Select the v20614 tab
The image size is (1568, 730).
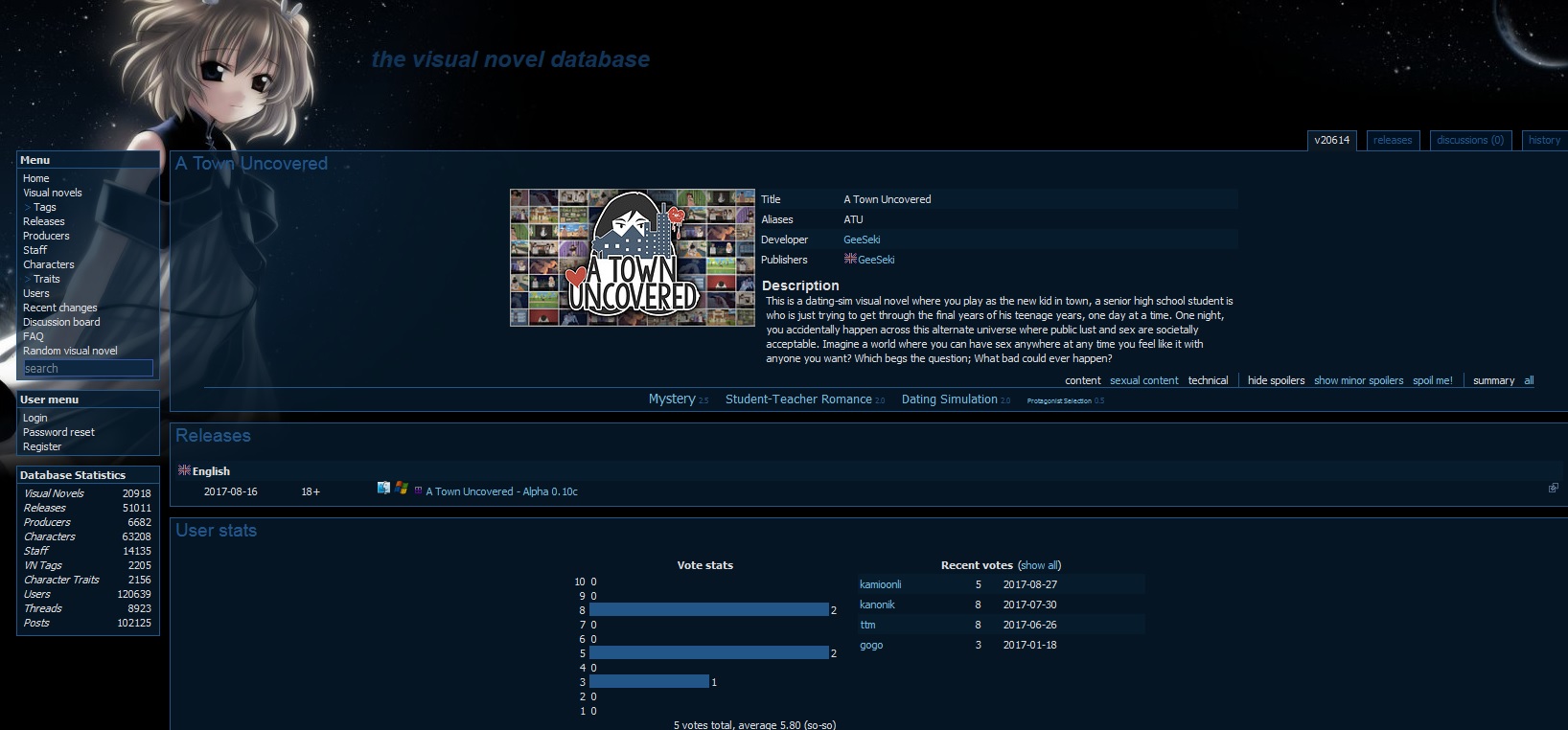pyautogui.click(x=1332, y=140)
